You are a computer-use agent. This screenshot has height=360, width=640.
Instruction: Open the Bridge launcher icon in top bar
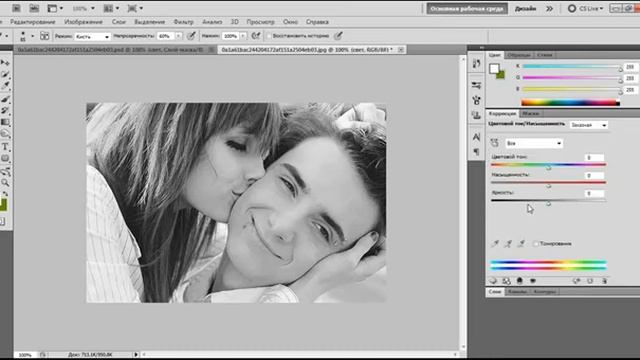click(16, 8)
